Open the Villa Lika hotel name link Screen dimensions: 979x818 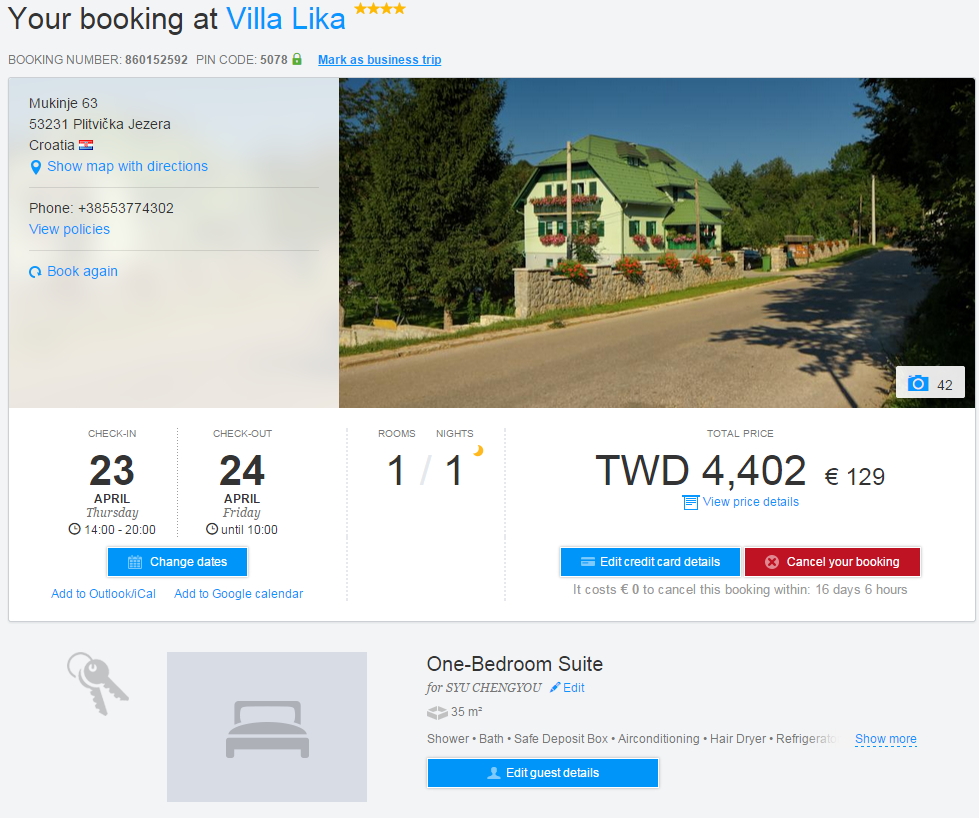pos(285,19)
